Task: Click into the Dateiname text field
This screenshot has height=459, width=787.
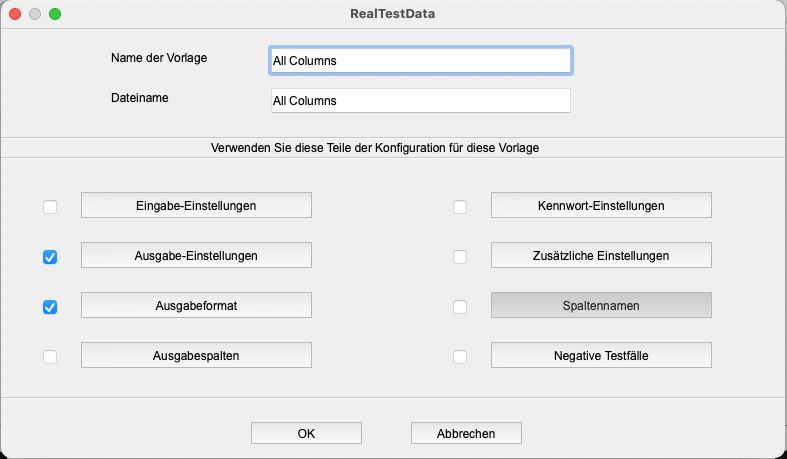Action: [x=421, y=101]
